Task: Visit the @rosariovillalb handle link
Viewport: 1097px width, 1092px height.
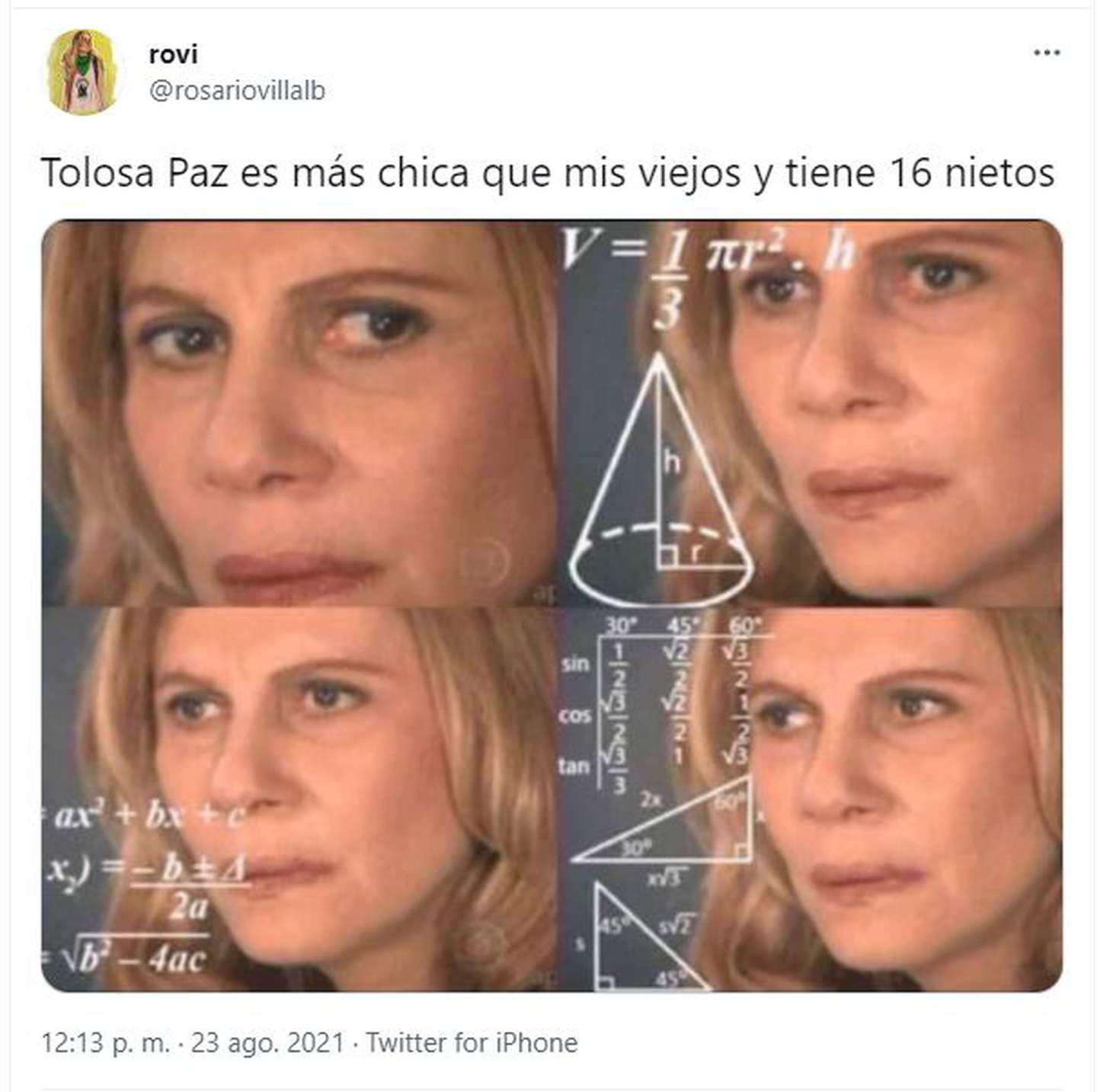Action: click(x=237, y=91)
